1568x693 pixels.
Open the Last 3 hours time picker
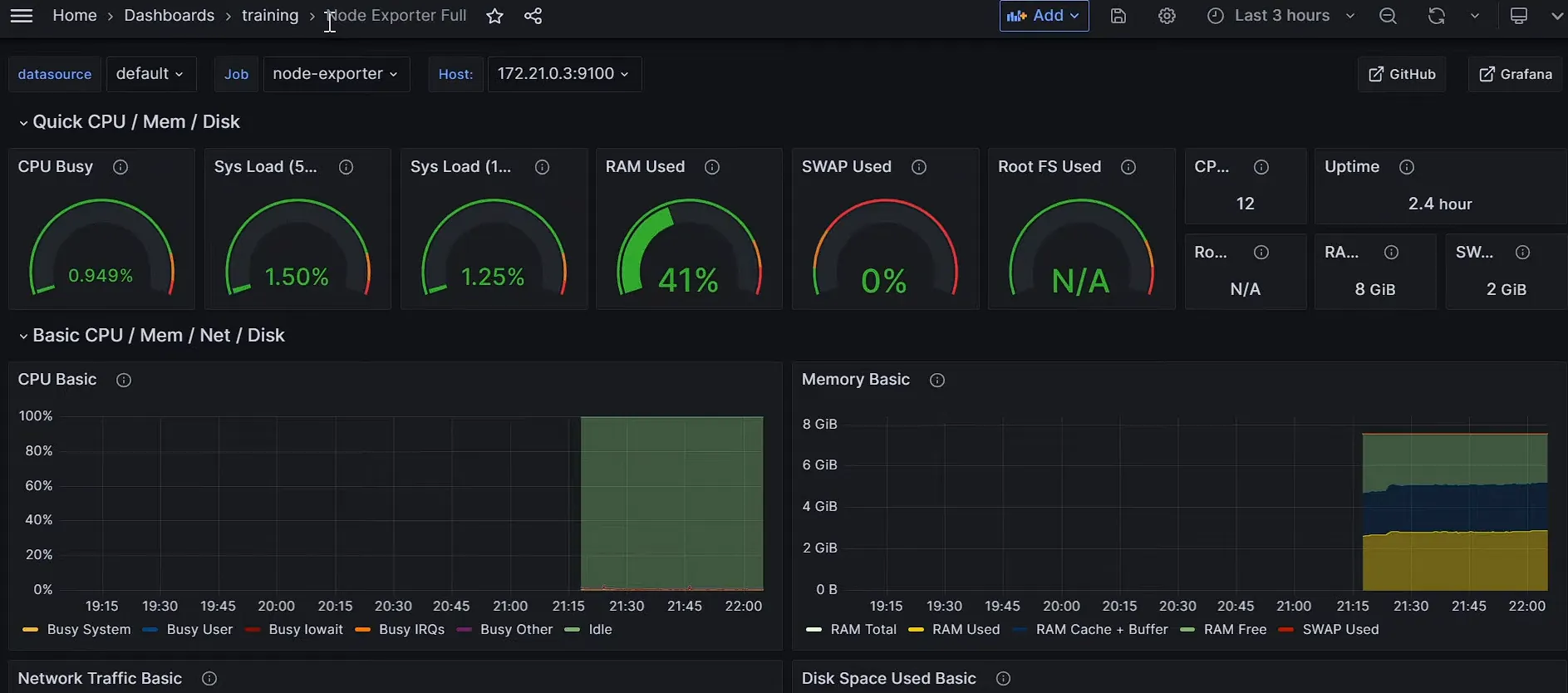pos(1280,16)
